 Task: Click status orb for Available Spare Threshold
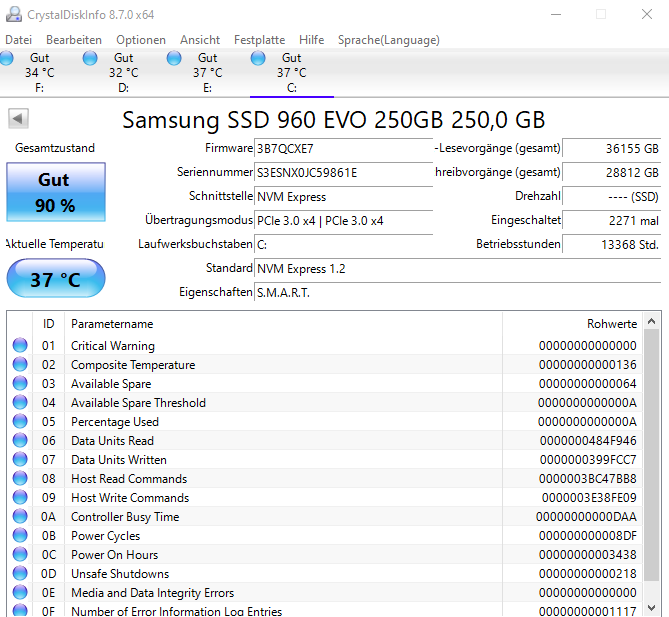20,402
